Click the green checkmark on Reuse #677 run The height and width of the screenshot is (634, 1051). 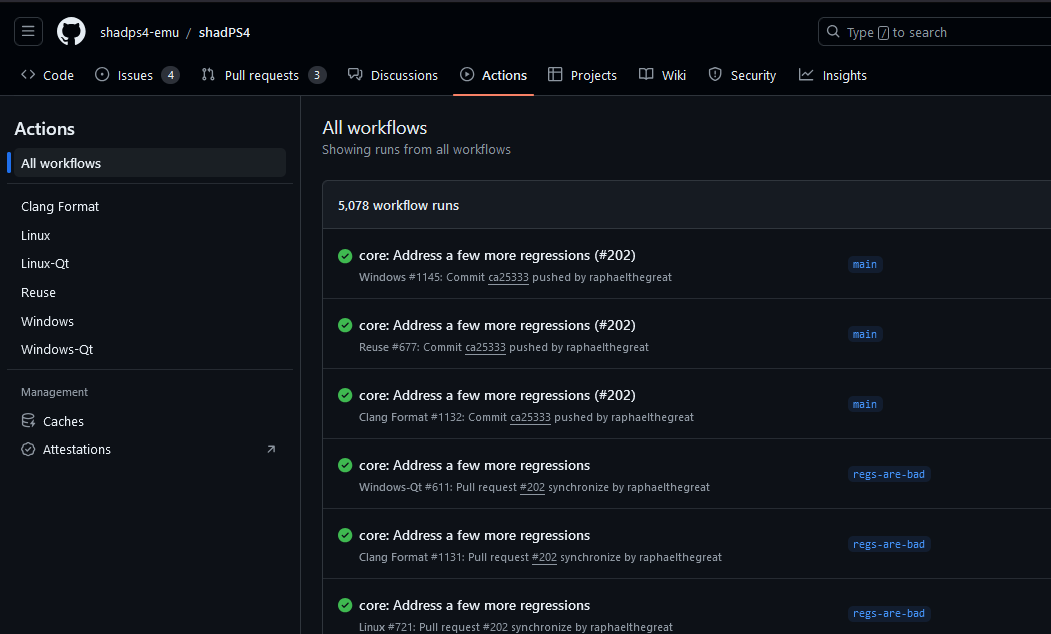coord(345,326)
